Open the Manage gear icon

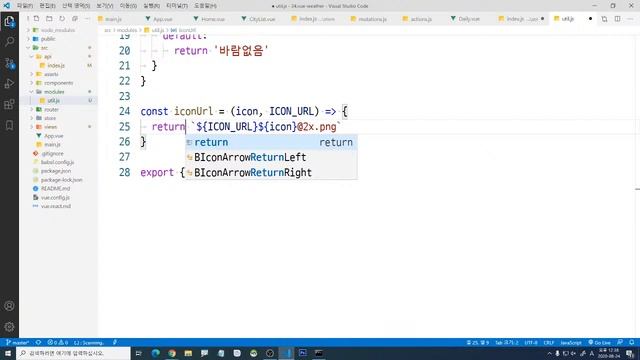coord(9,327)
